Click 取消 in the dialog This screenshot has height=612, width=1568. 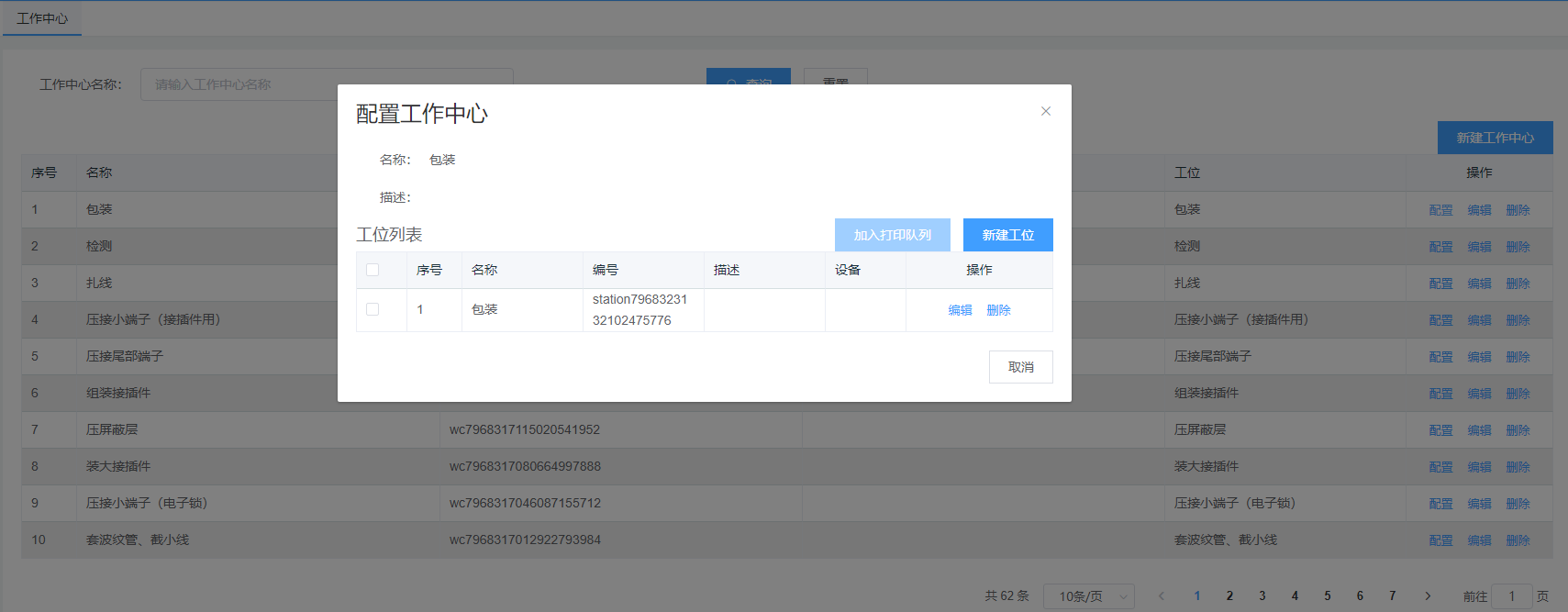1020,367
